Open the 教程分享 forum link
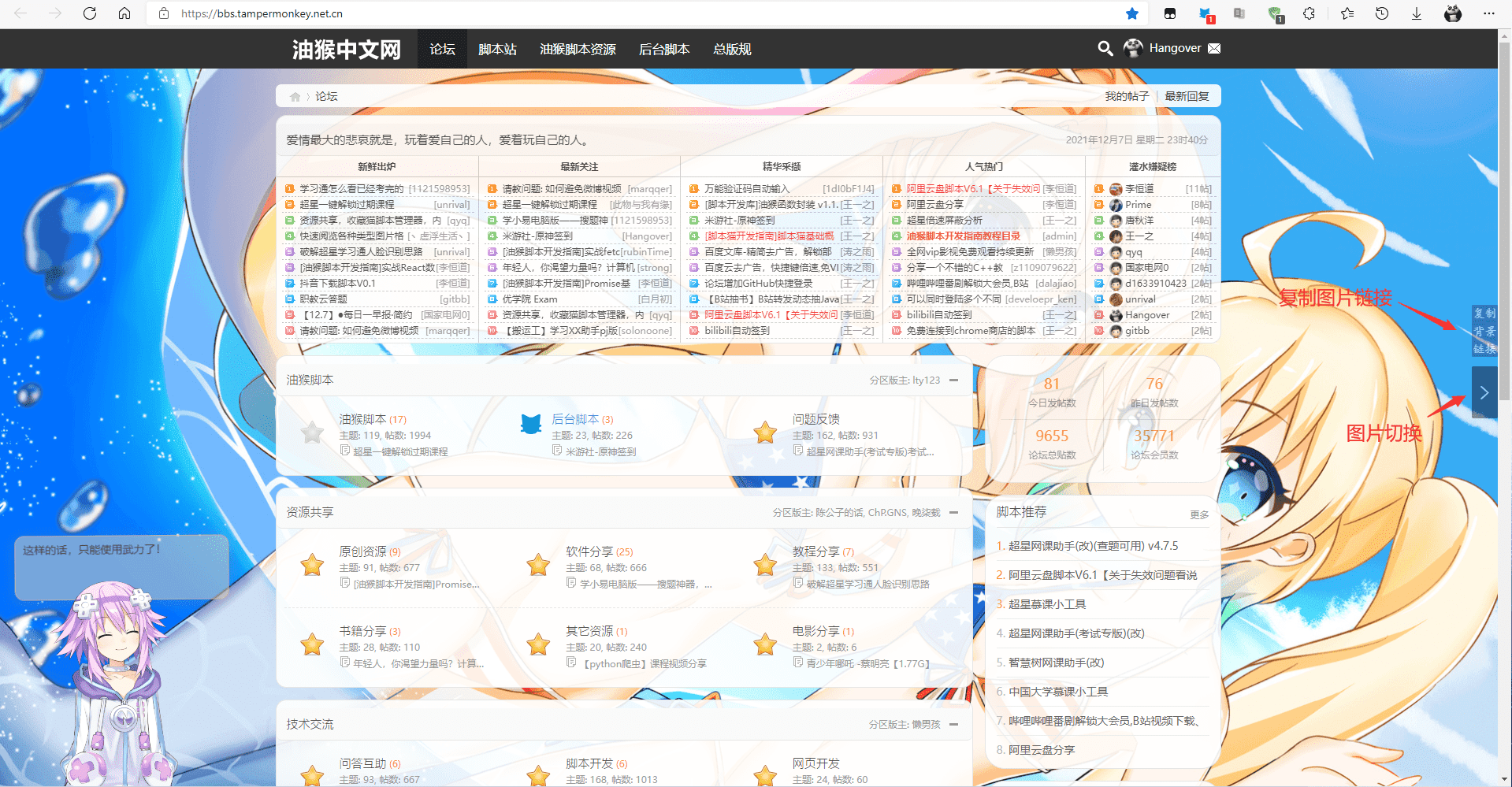This screenshot has height=787, width=1512. (816, 551)
